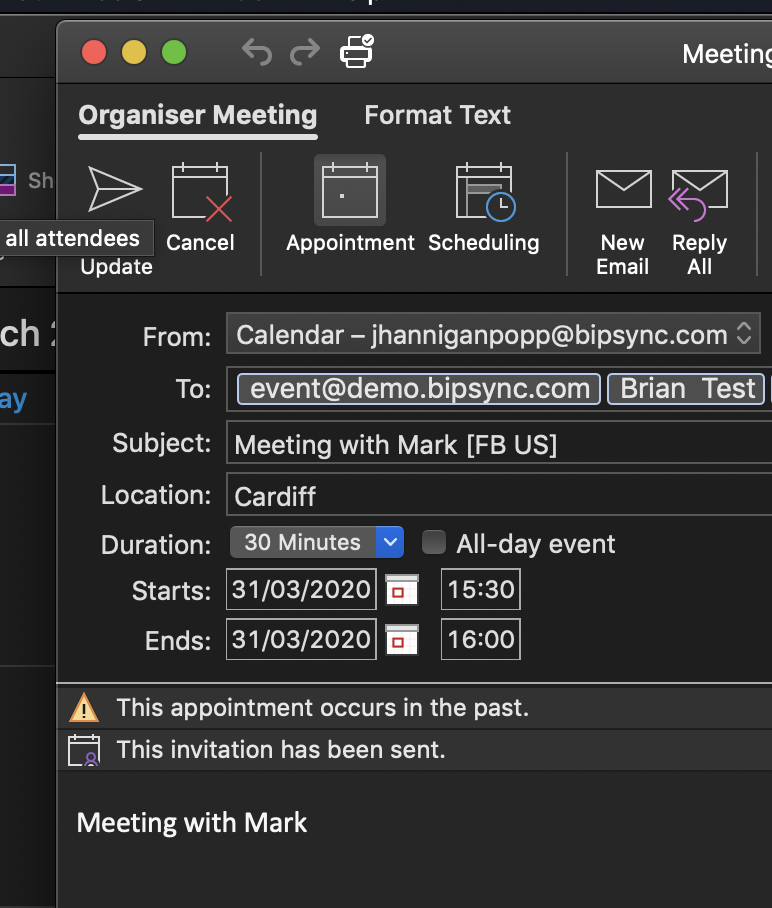Switch to the Appointment view
Screen dimensions: 772x908
click(x=350, y=191)
